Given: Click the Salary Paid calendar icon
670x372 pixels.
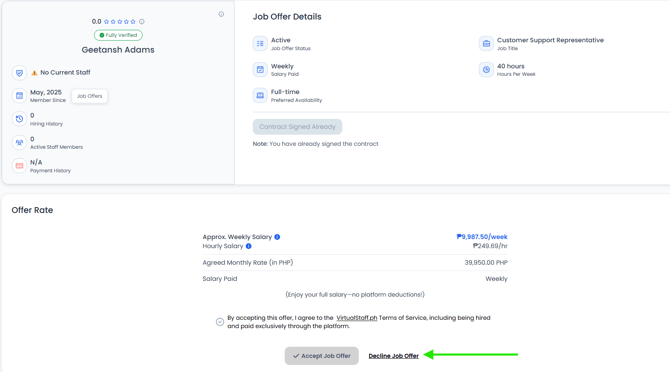Looking at the screenshot, I should (x=260, y=70).
